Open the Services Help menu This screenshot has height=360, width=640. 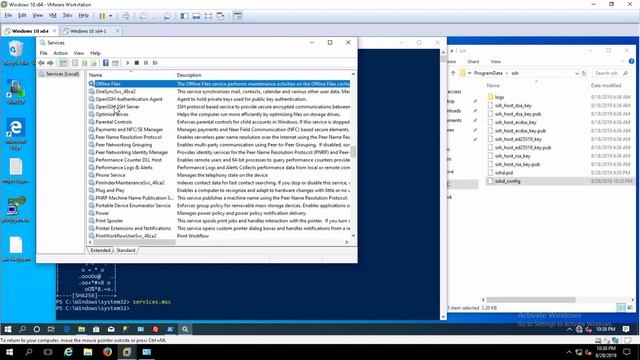95,53
